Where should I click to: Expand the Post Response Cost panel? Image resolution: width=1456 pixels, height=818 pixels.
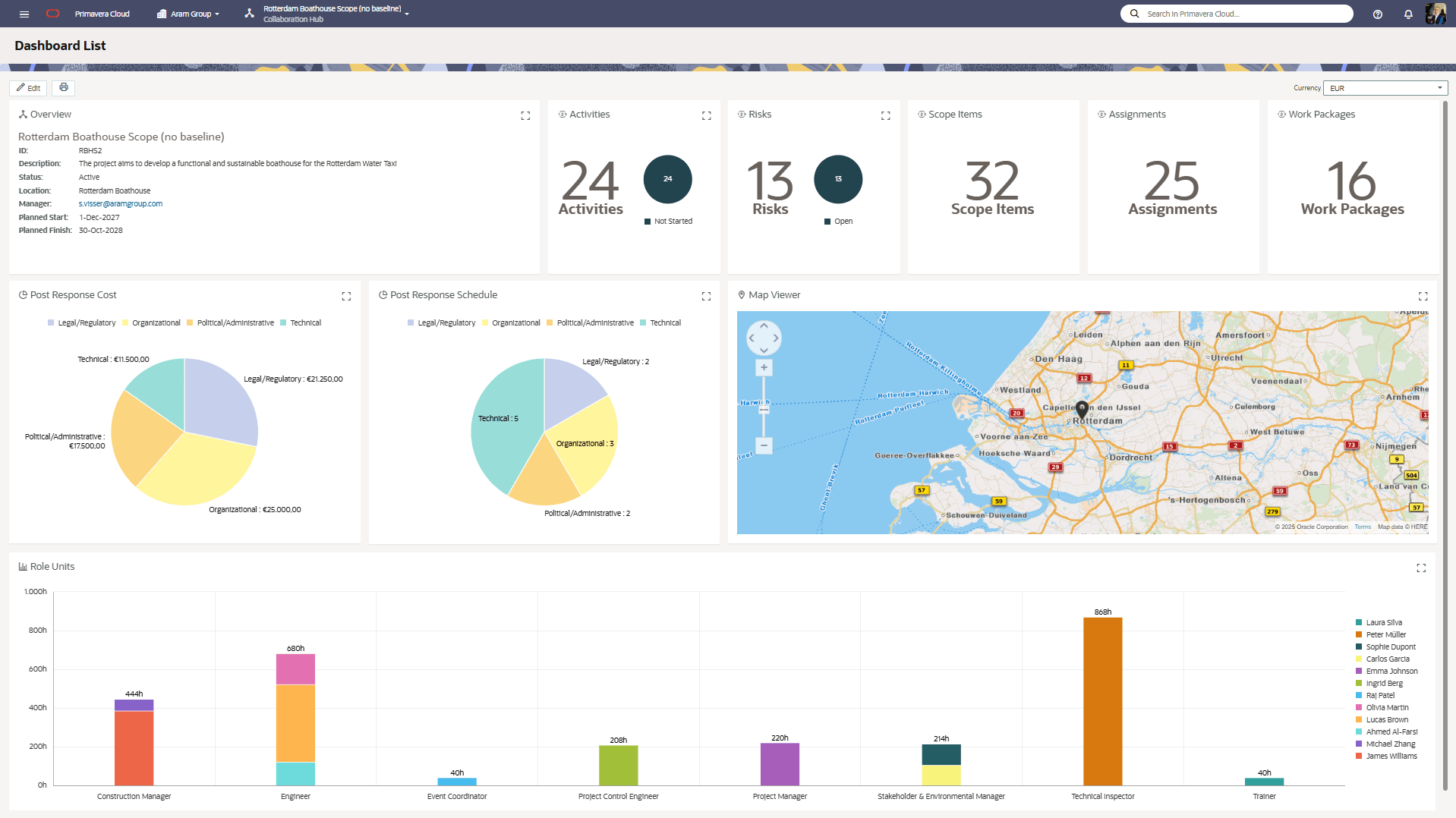(x=346, y=296)
